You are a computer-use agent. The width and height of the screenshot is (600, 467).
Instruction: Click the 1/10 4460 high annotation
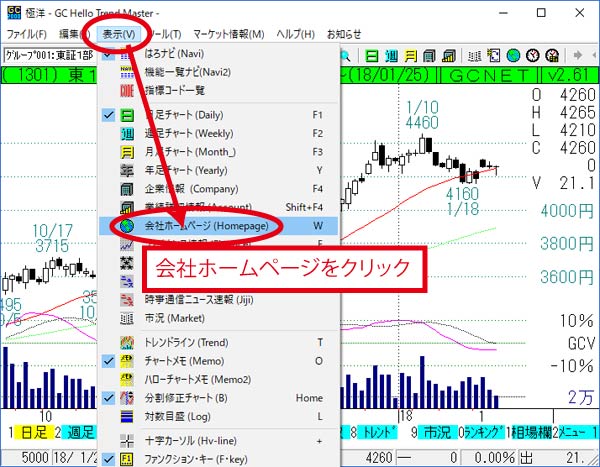click(x=422, y=115)
